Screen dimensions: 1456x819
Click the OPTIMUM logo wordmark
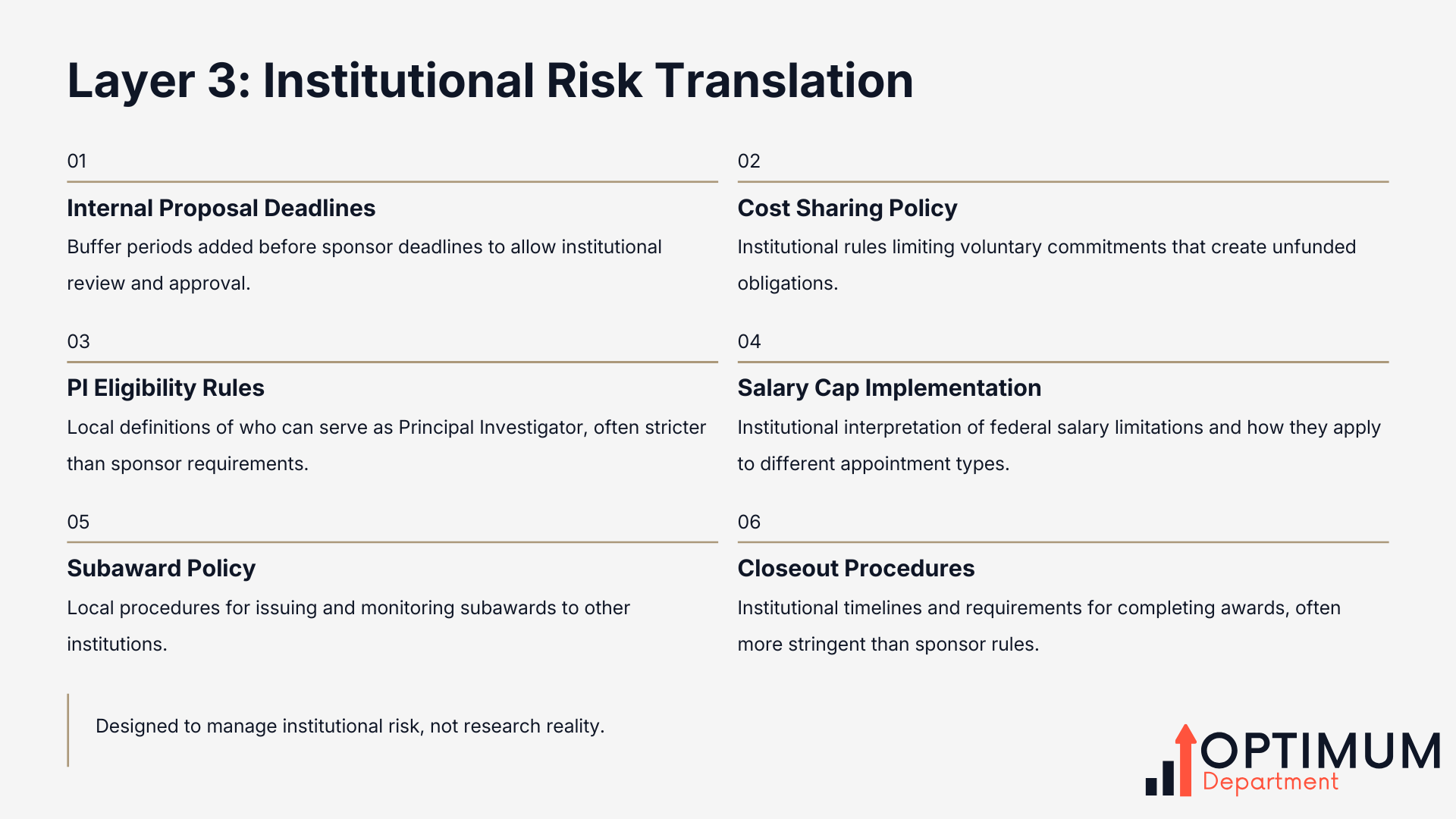1320,751
